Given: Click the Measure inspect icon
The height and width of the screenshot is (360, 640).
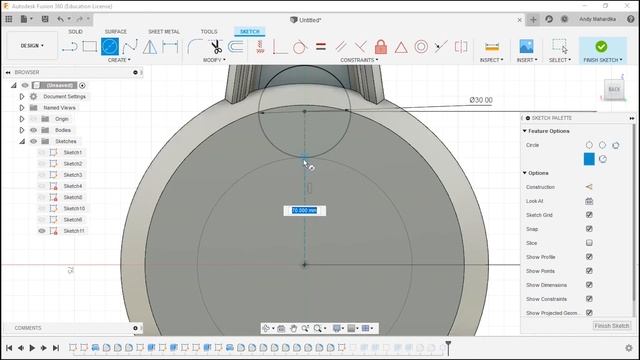Looking at the screenshot, I should click(x=492, y=47).
